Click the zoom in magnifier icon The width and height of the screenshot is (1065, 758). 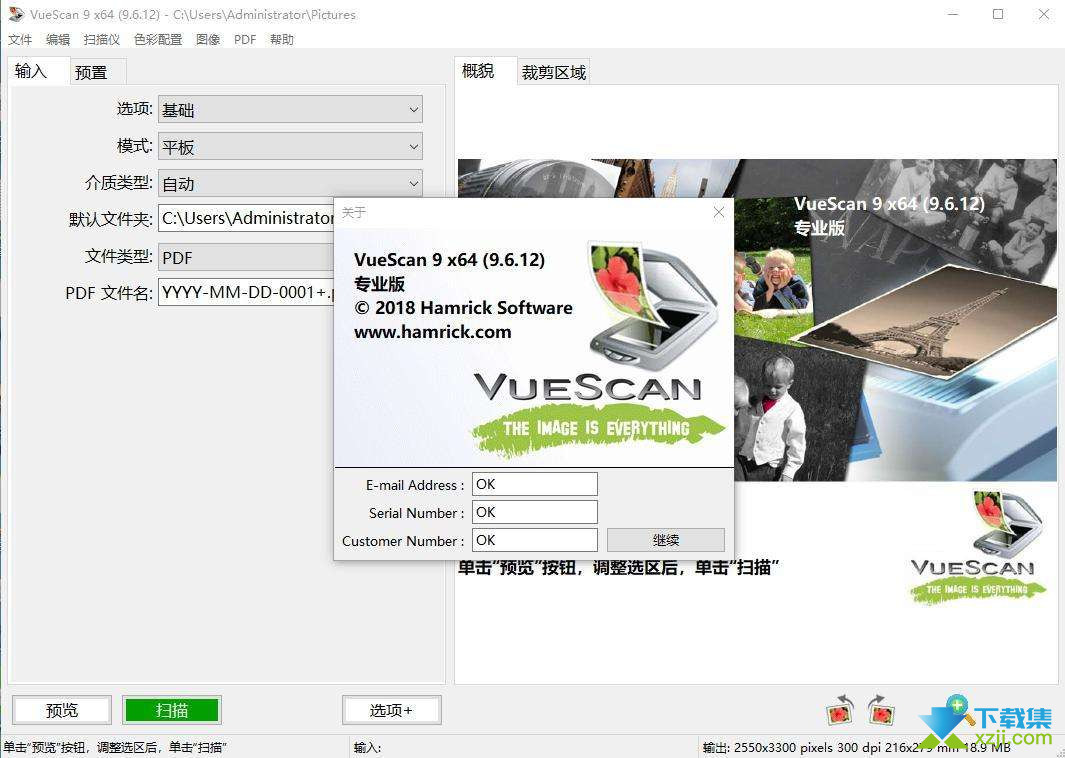pos(961,709)
